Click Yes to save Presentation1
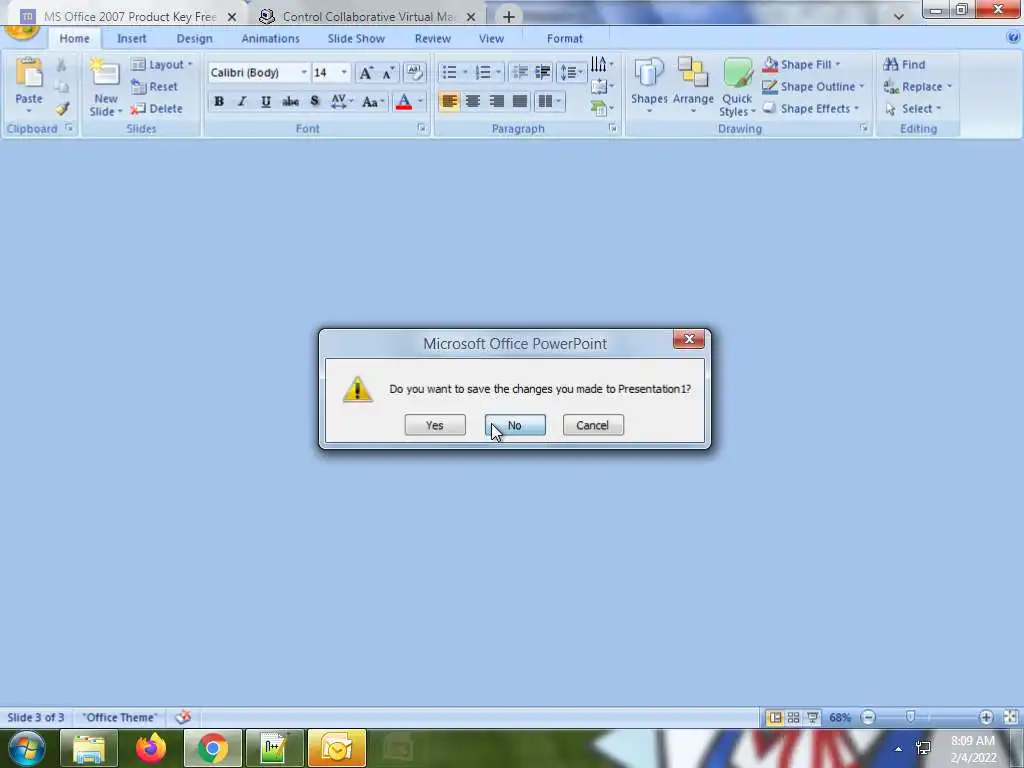 coord(435,425)
